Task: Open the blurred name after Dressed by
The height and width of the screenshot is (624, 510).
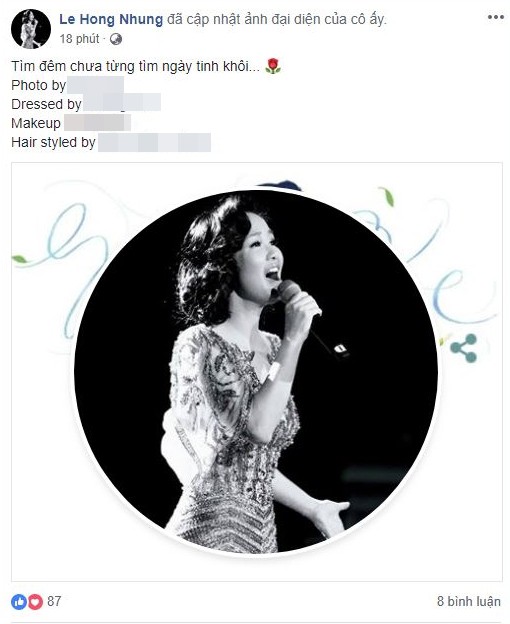Action: pos(122,103)
